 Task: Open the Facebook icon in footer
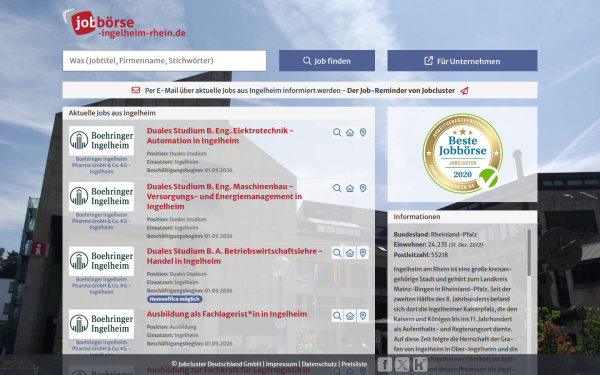(385, 364)
